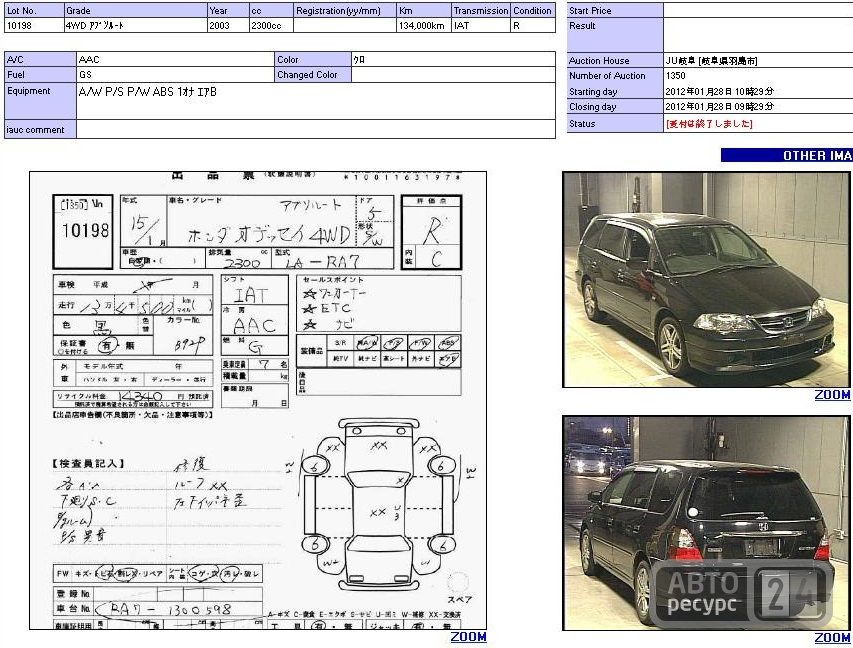Click ZOOM link under front car photo
This screenshot has height=648, width=853.
pos(832,395)
